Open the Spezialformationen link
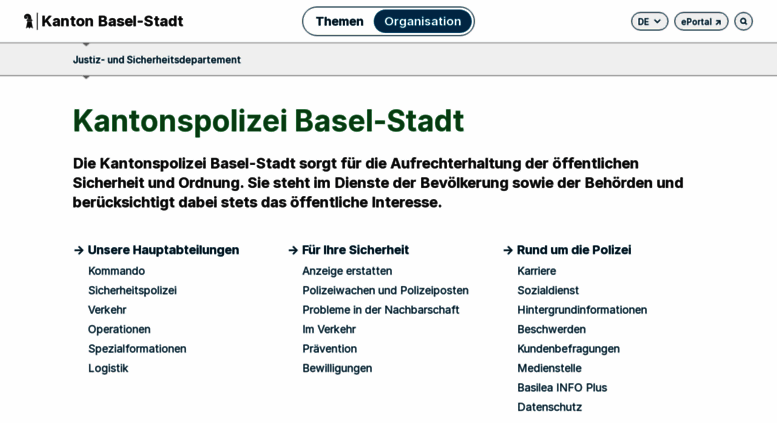777x423 pixels. point(137,349)
